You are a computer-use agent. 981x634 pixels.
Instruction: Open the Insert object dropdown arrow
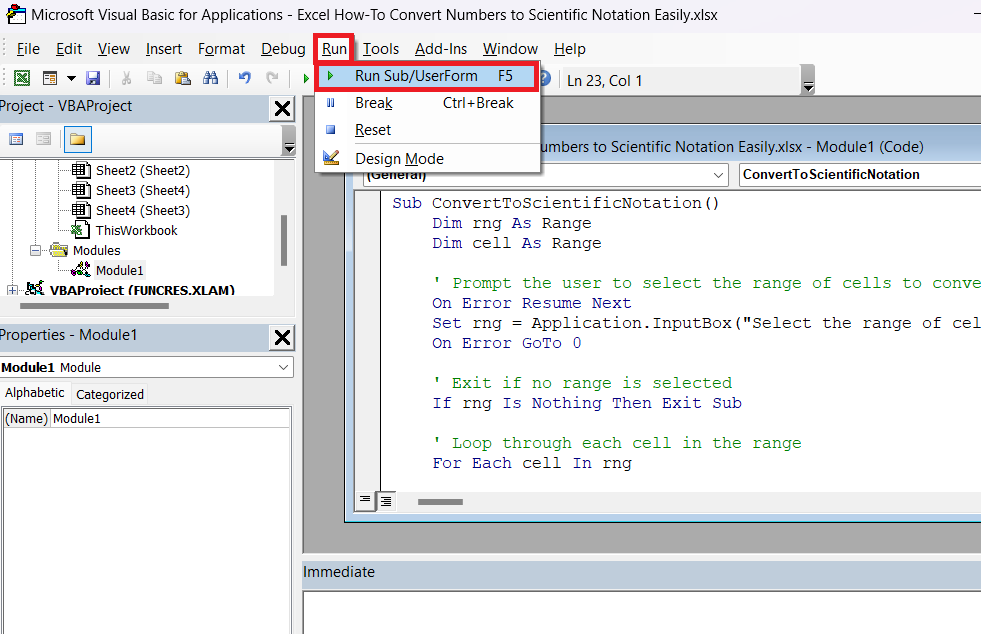(71, 78)
